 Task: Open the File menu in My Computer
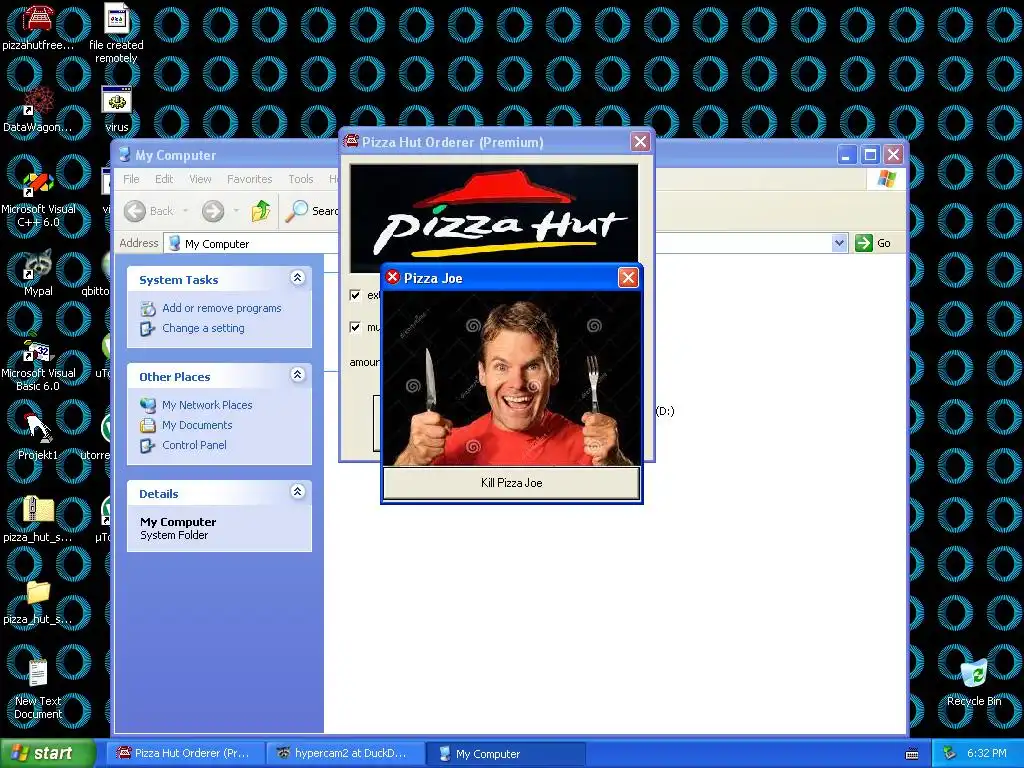pos(131,179)
